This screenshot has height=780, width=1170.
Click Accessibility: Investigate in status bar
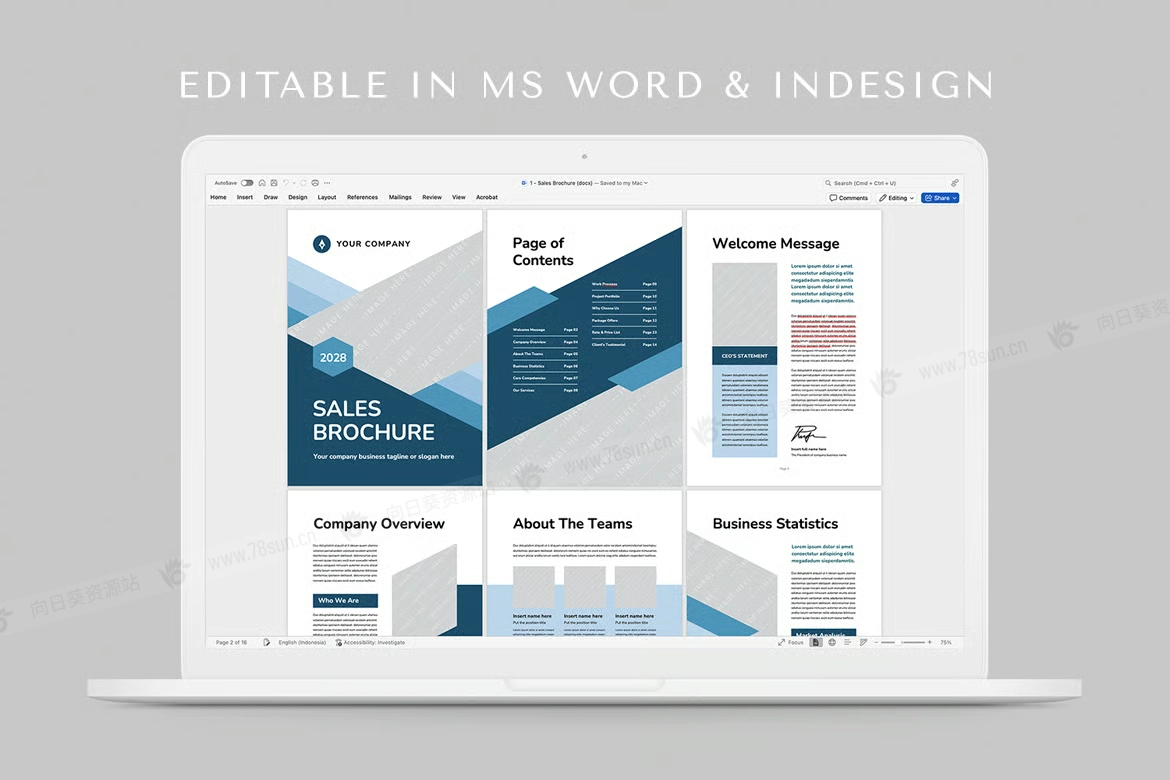point(370,642)
